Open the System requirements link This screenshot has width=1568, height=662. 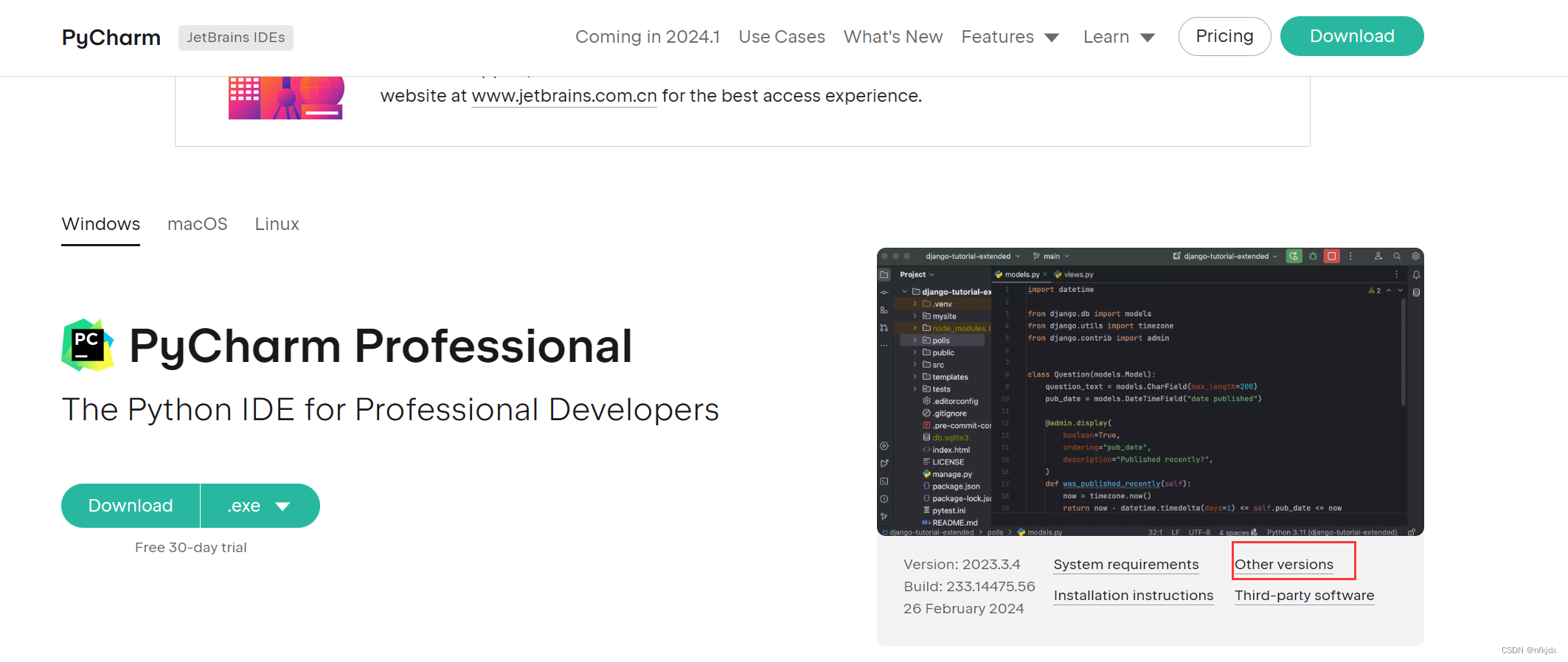(1126, 565)
